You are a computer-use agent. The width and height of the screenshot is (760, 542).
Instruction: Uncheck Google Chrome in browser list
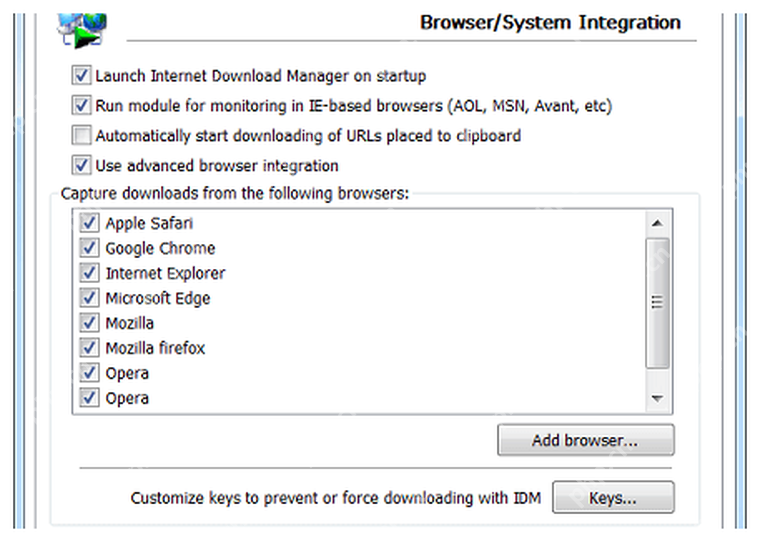point(89,248)
